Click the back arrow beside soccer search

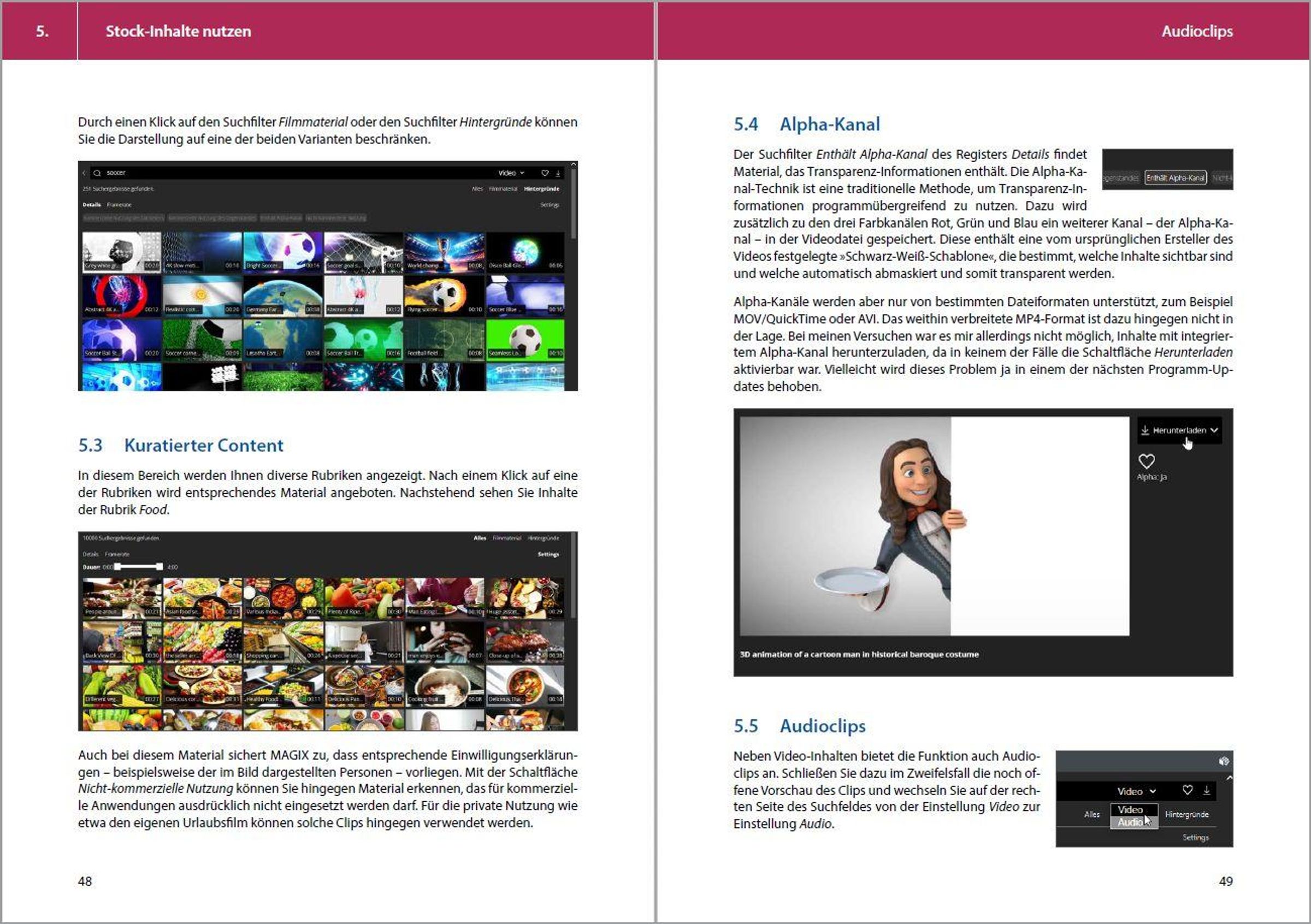pos(84,173)
